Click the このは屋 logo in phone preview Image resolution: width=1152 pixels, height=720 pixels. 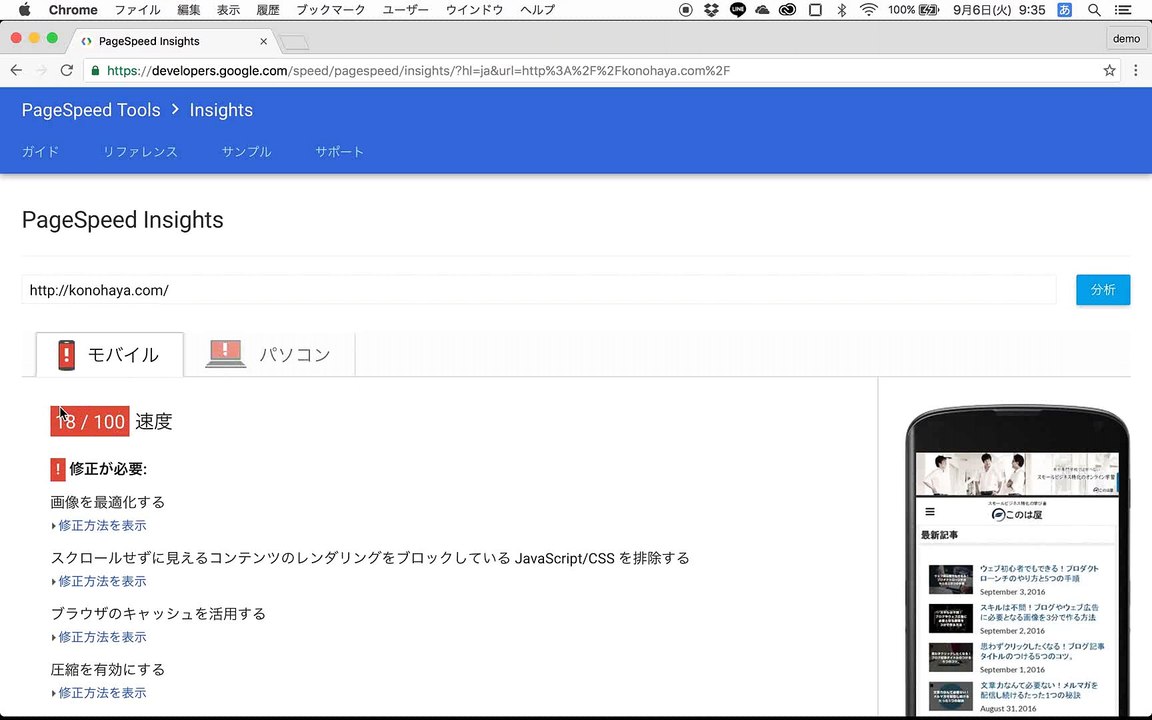tap(1018, 514)
